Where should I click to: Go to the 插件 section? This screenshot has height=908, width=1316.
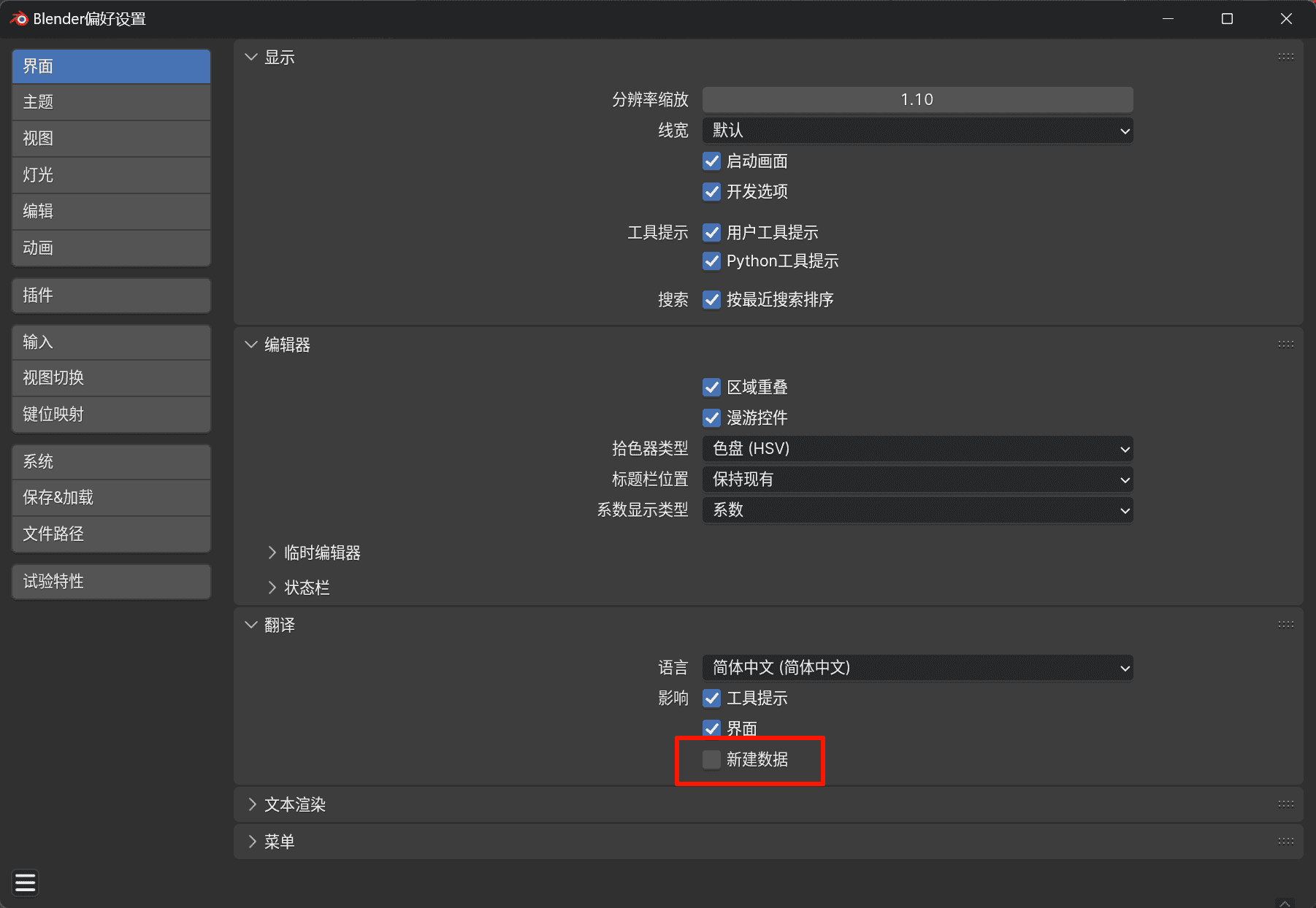pyautogui.click(x=111, y=296)
